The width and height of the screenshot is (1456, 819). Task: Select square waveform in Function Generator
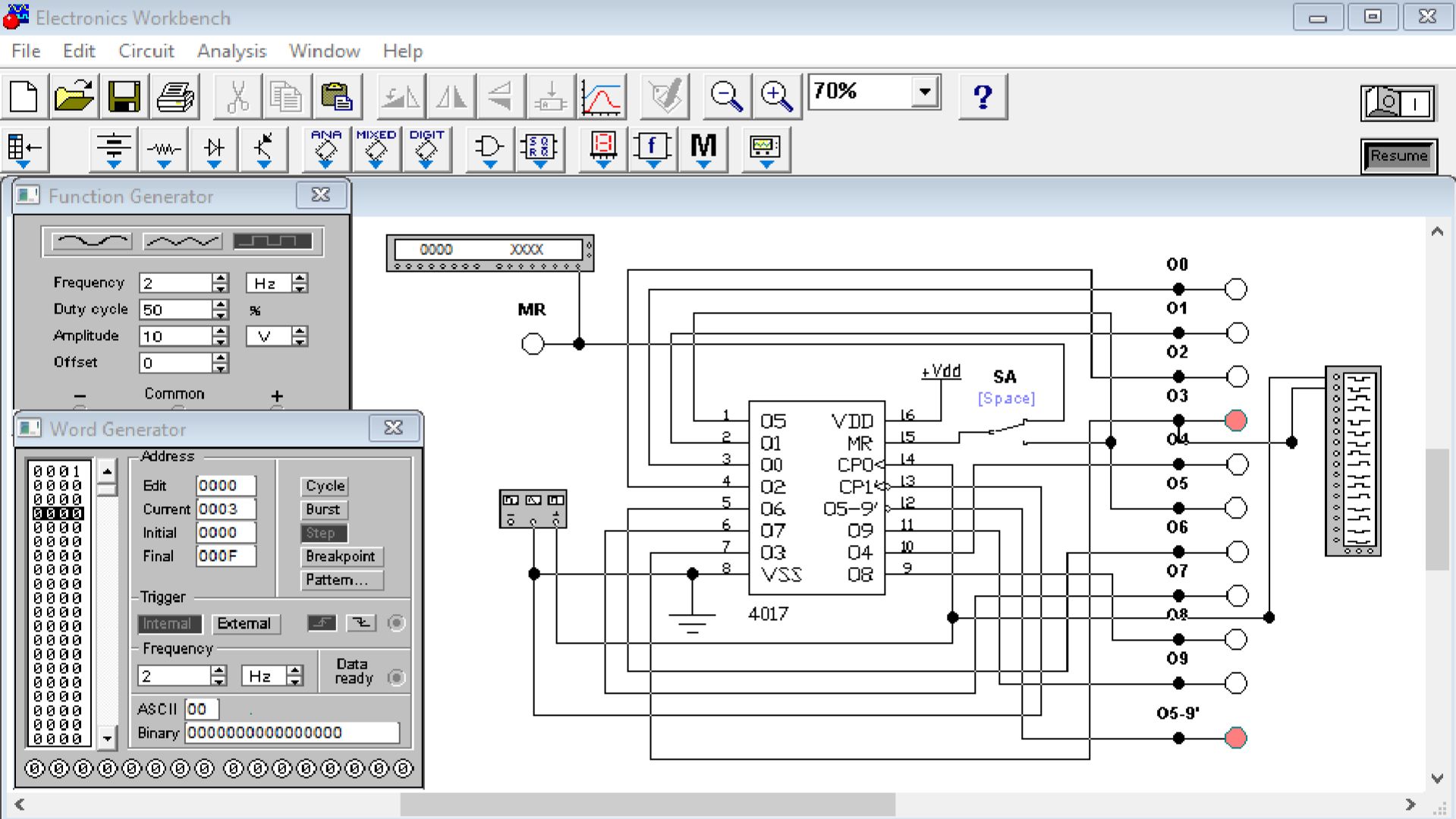tap(272, 241)
